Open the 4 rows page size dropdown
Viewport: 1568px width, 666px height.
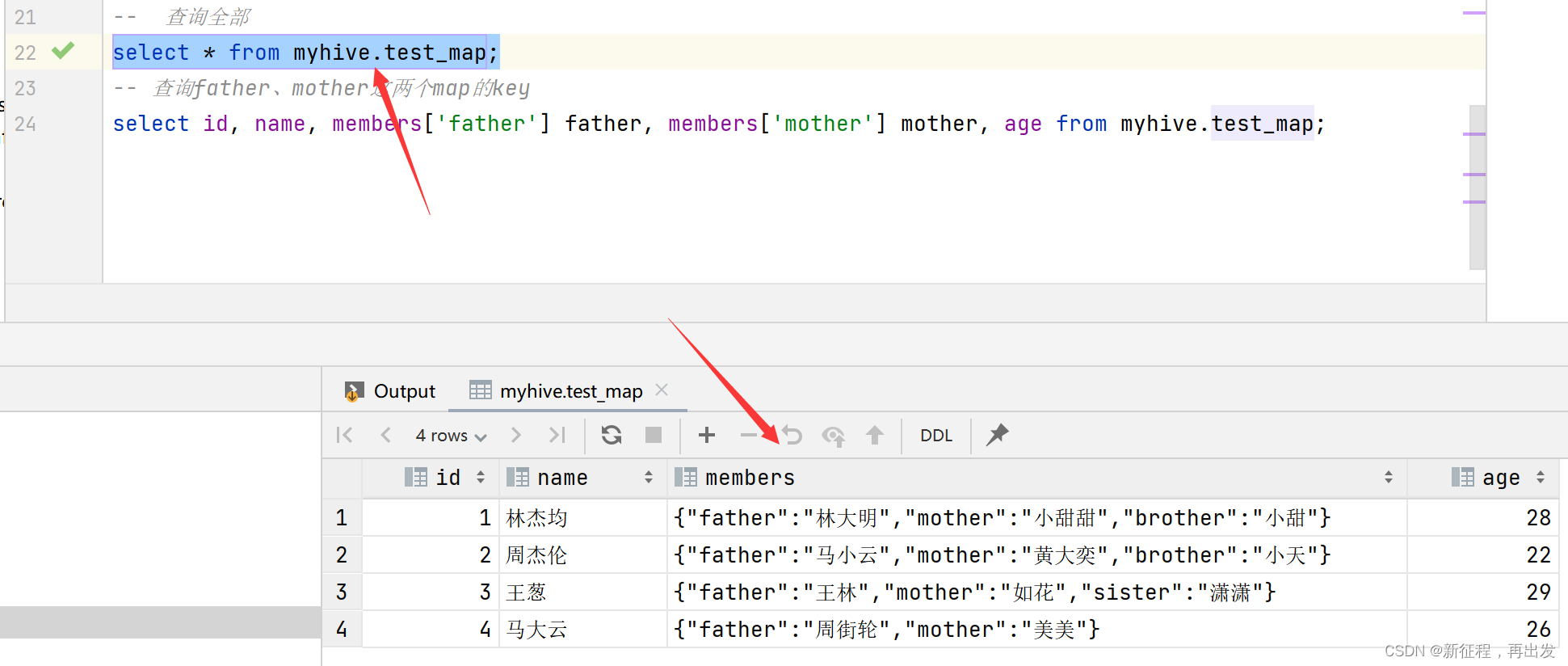[x=451, y=435]
